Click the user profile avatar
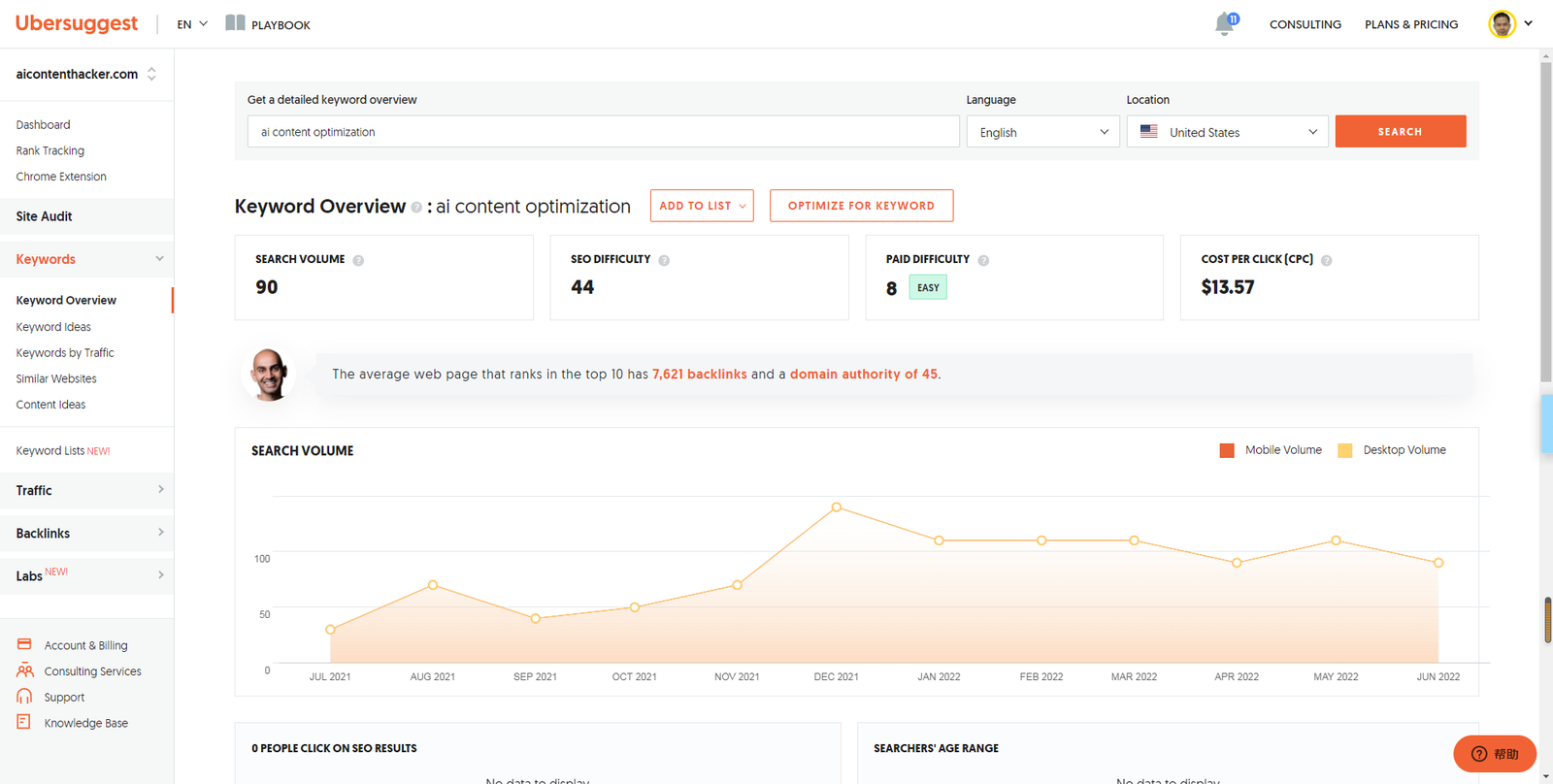Image resolution: width=1553 pixels, height=784 pixels. [x=1502, y=24]
